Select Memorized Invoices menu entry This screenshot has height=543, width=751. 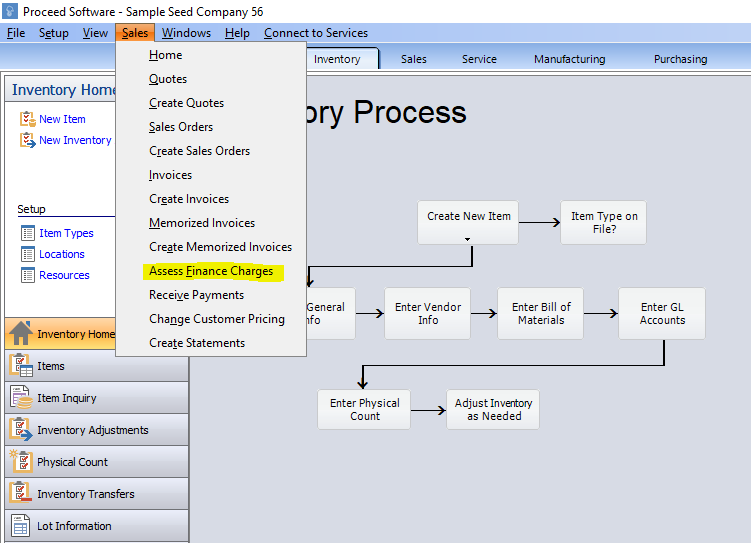click(x=211, y=223)
